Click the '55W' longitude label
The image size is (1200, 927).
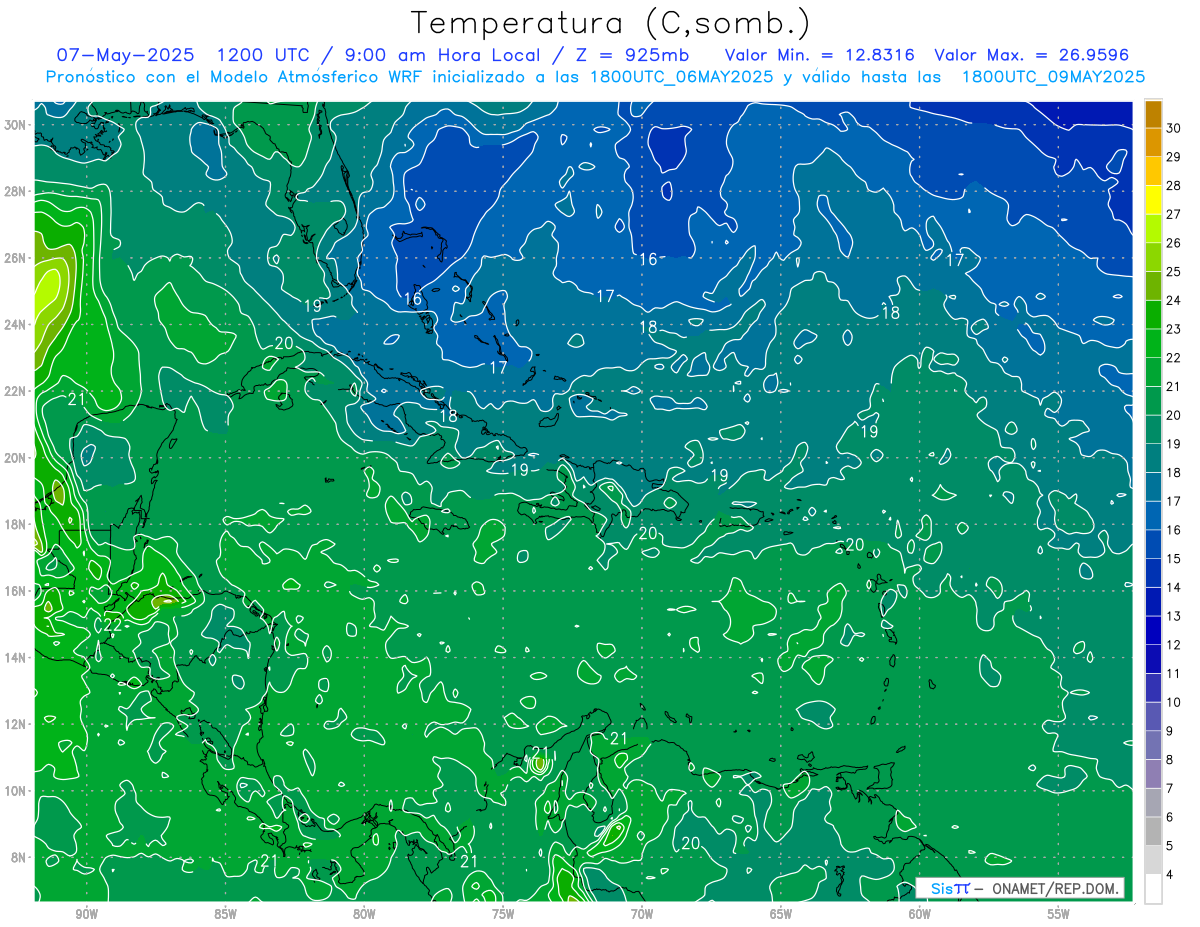click(1059, 914)
